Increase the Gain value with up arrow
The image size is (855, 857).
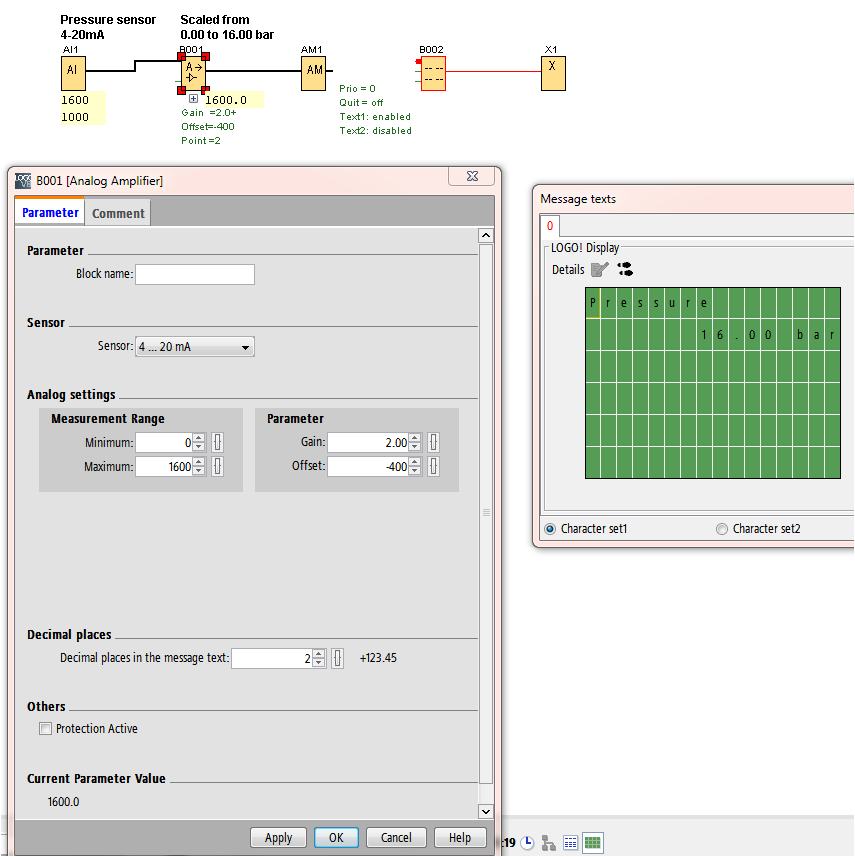tap(415, 438)
